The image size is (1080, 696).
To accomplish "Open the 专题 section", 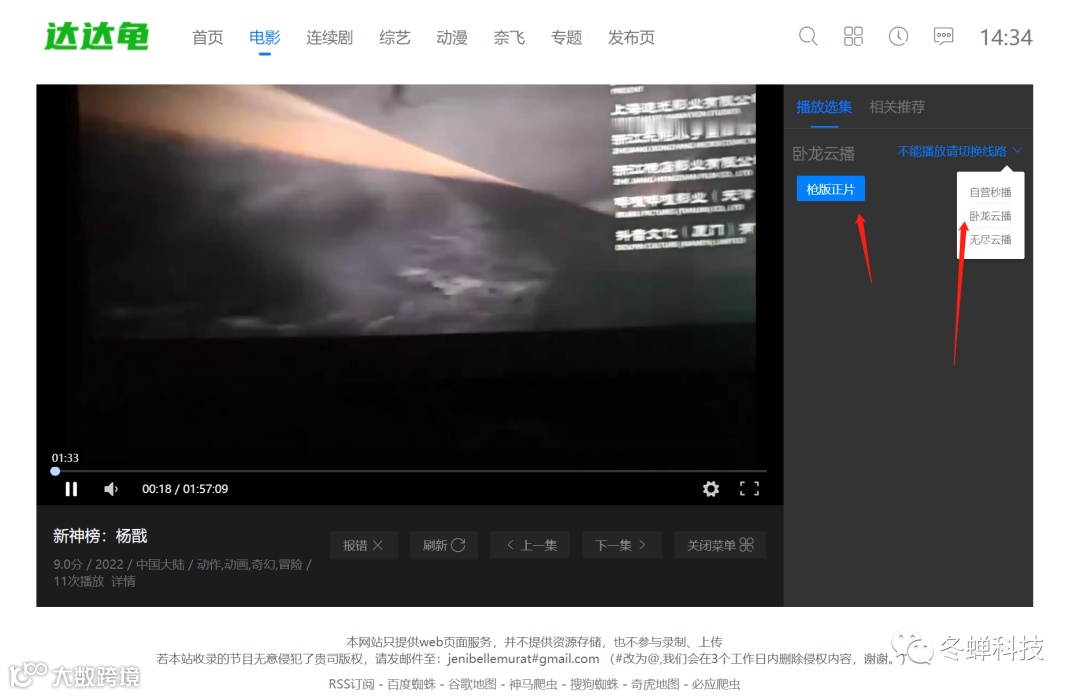I will pyautogui.click(x=566, y=37).
